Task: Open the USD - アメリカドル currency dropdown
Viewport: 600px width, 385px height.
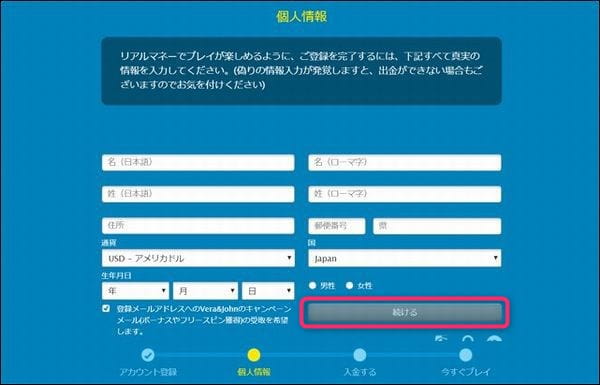Action: point(198,258)
